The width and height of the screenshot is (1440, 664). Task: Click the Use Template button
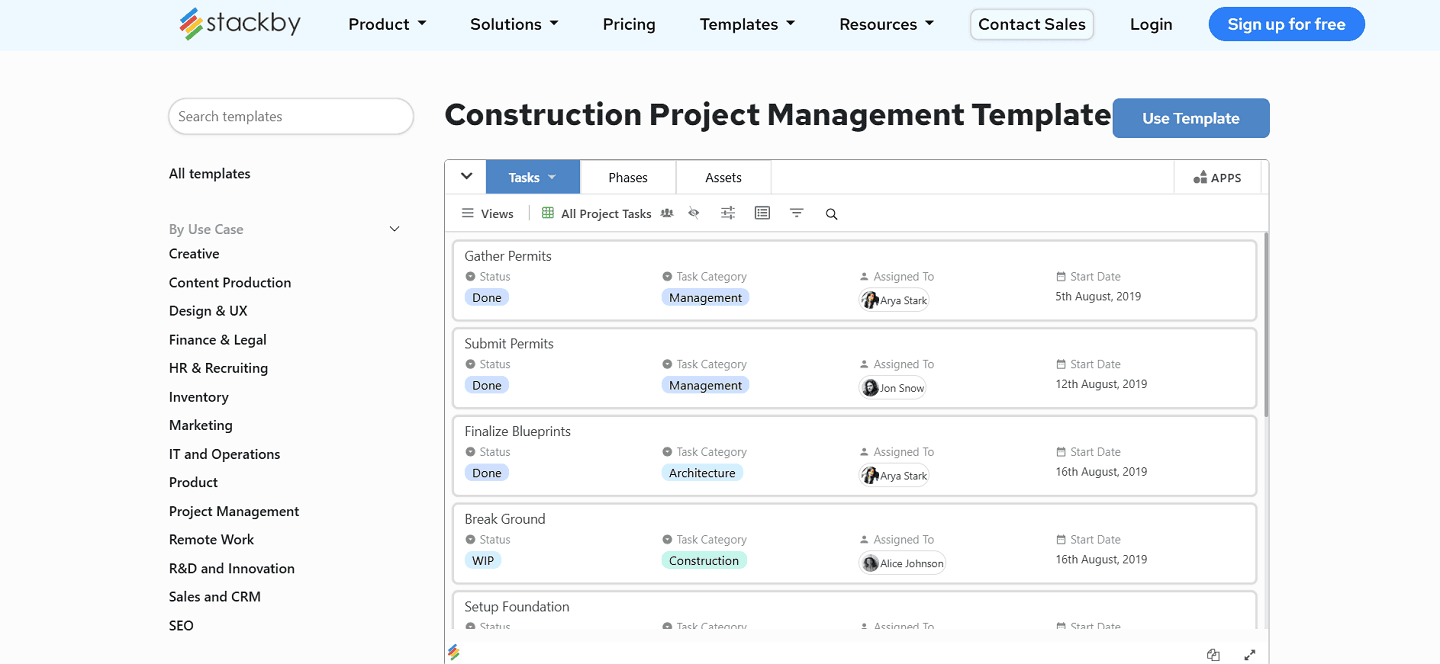click(x=1190, y=118)
